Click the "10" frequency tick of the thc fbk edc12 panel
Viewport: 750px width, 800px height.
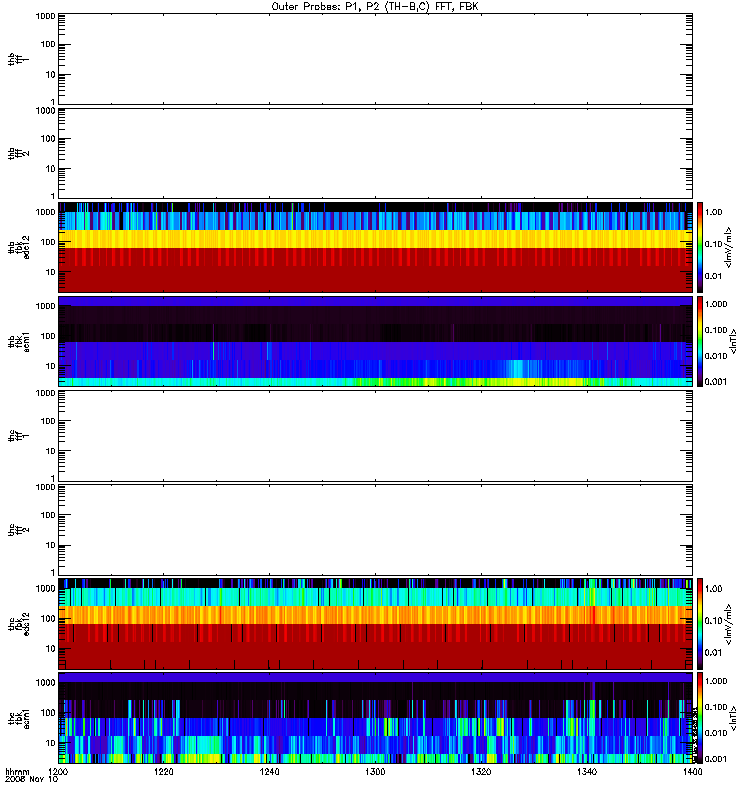50,649
